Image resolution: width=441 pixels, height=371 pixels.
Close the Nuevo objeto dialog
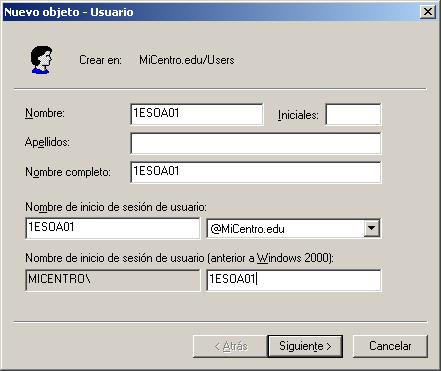coord(428,12)
